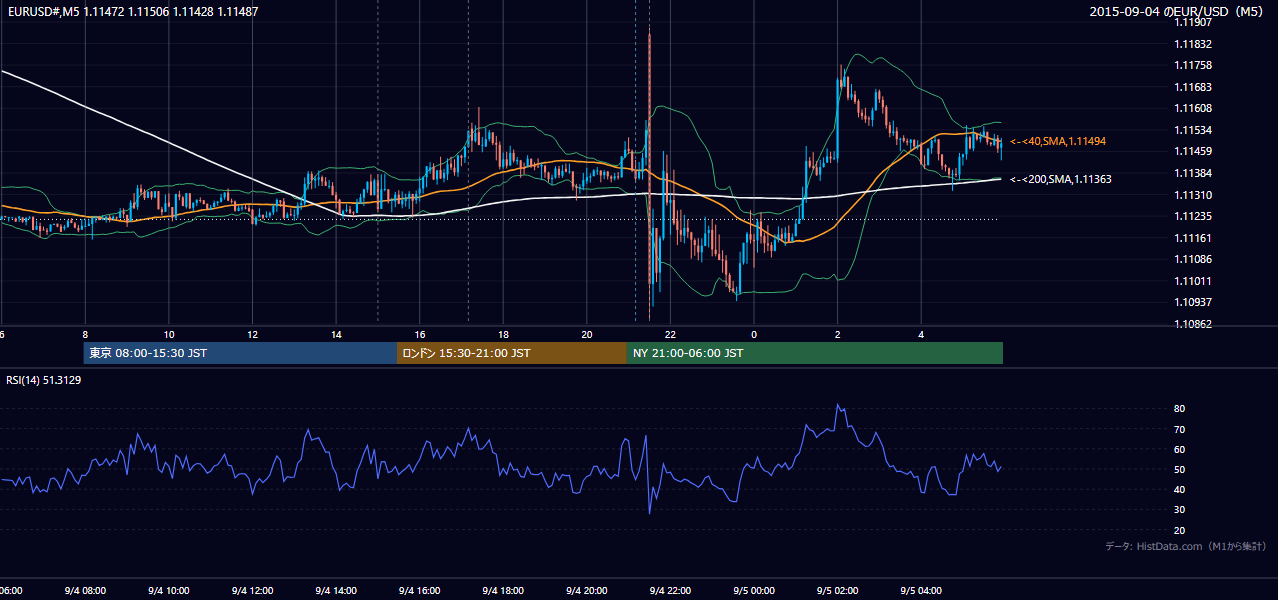Screen dimensions: 1278x600
Task: Click price level 1.10862 on axis
Action: click(1194, 324)
